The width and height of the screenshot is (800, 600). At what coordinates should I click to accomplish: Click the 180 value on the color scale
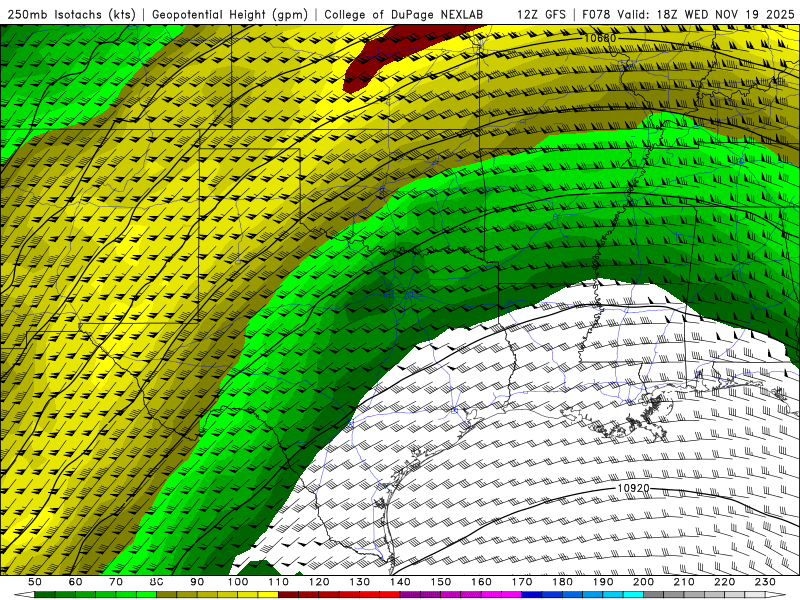562,582
